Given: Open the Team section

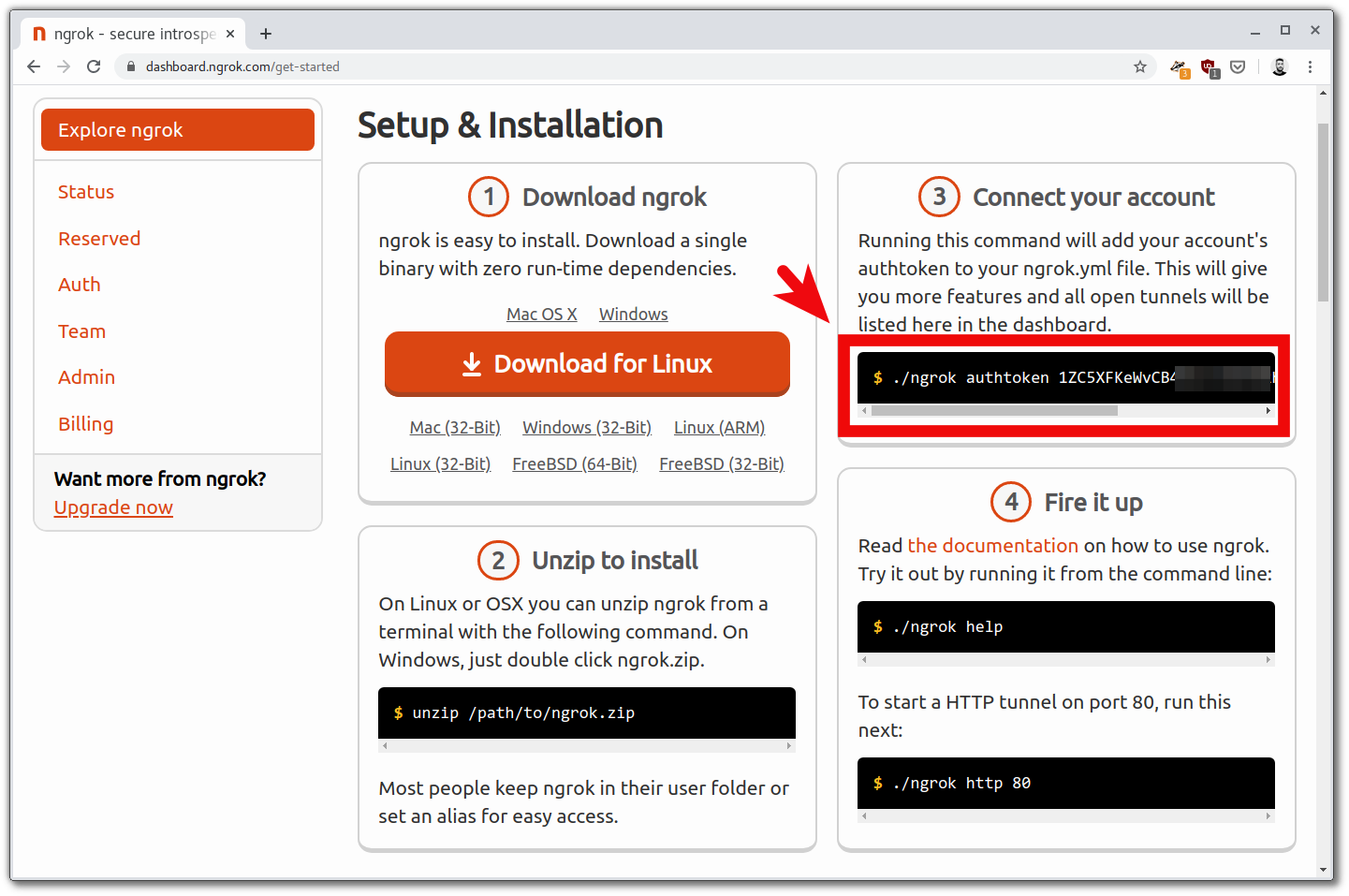Looking at the screenshot, I should coord(82,331).
